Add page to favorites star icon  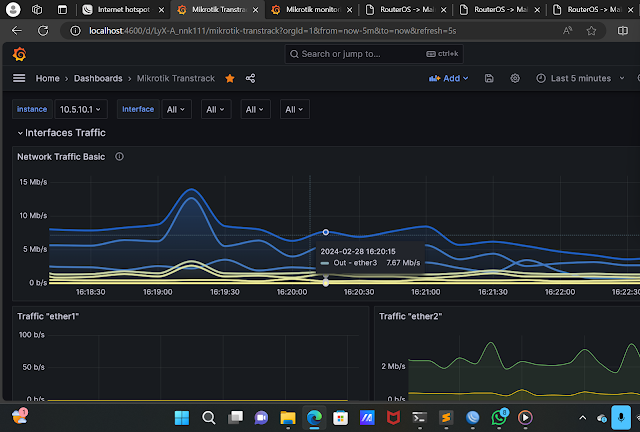591,31
